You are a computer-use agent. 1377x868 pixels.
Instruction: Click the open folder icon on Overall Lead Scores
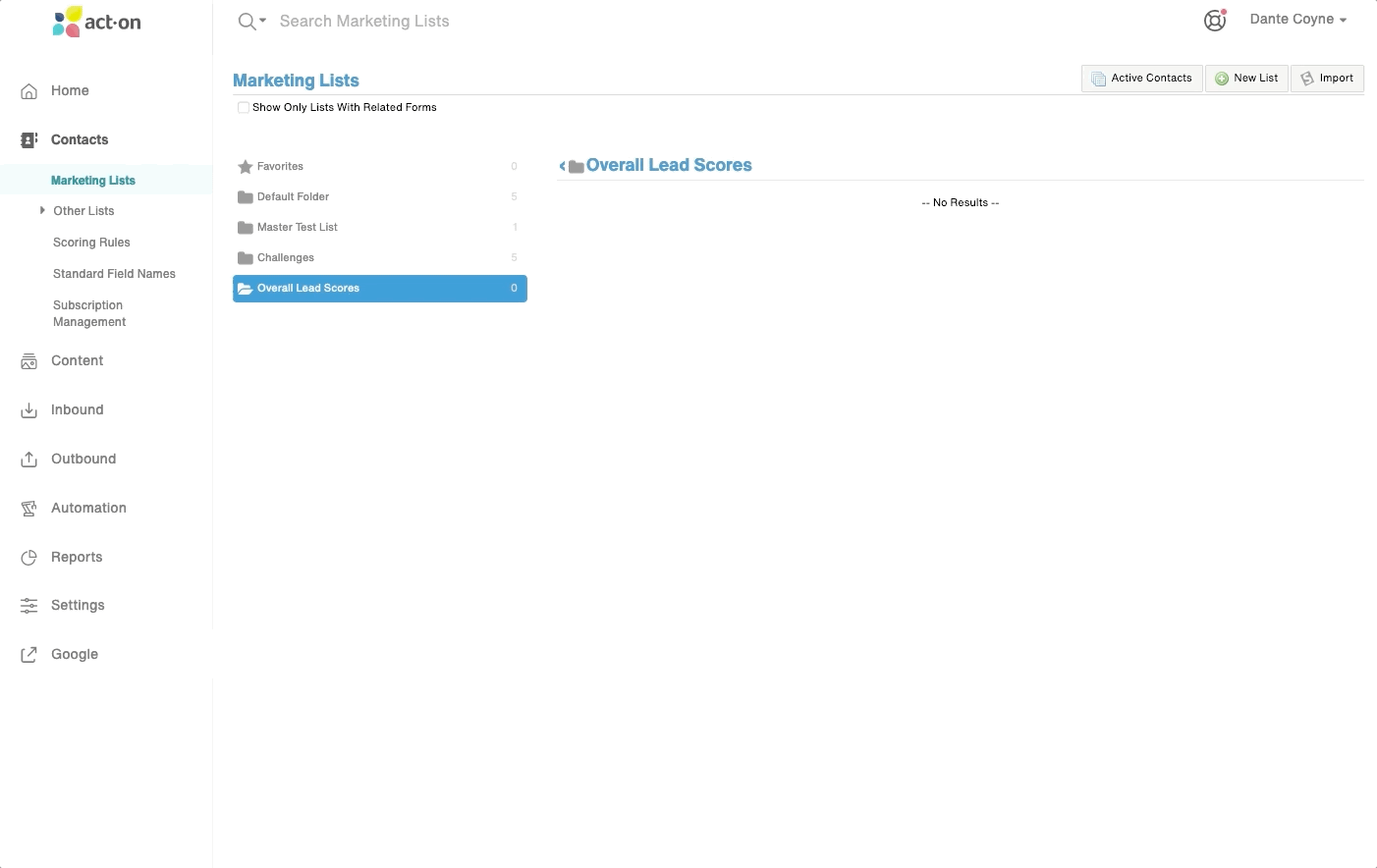[x=246, y=289]
